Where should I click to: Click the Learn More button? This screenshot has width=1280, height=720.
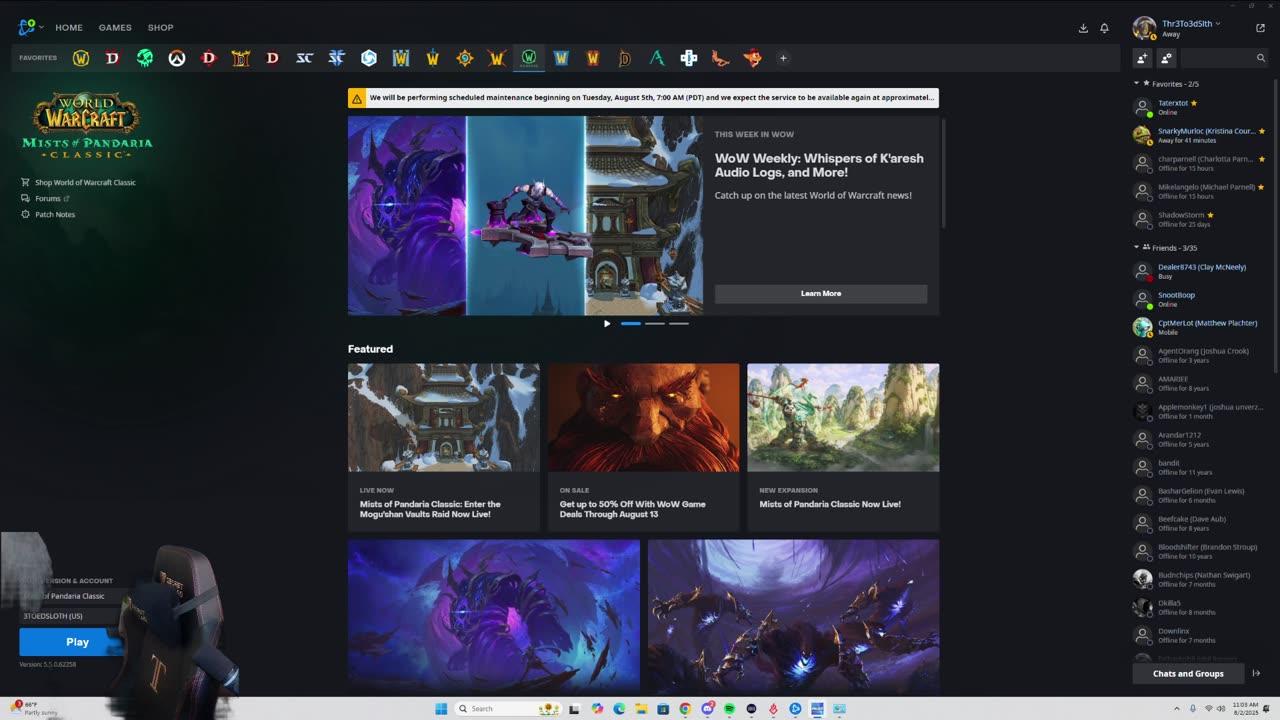pos(821,293)
